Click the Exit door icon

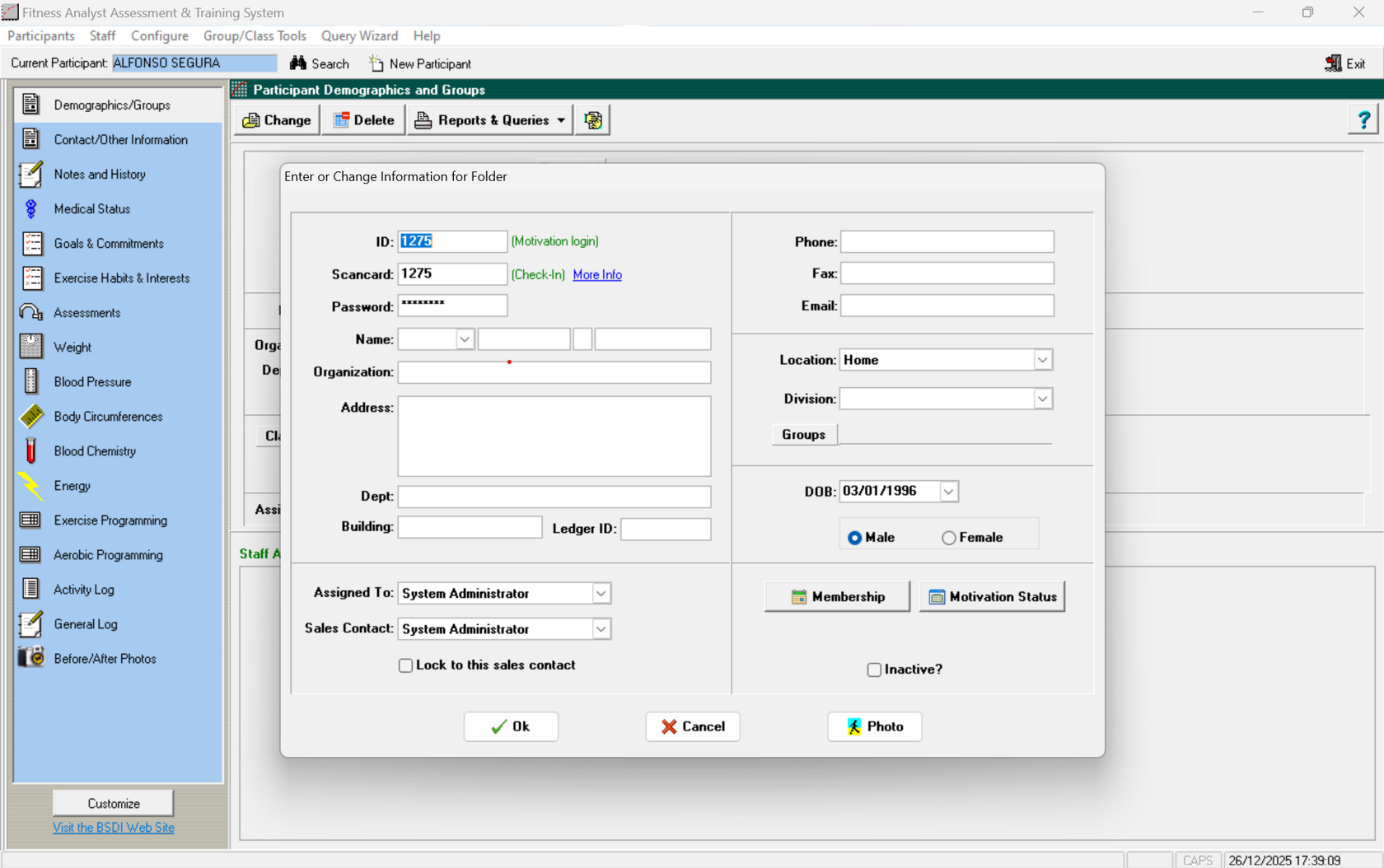1333,63
